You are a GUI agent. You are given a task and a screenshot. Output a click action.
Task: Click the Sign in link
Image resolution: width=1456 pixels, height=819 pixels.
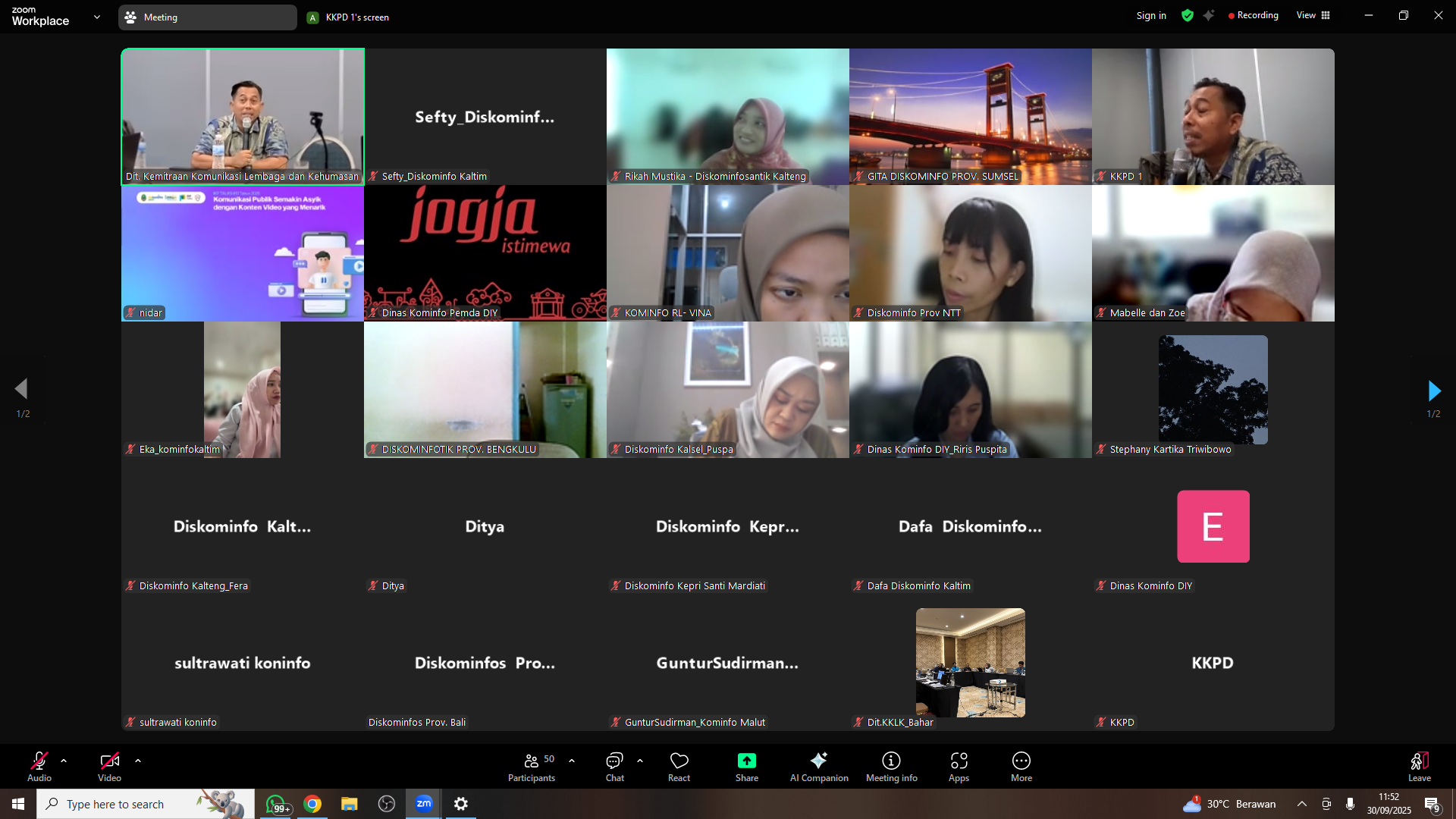click(1150, 15)
